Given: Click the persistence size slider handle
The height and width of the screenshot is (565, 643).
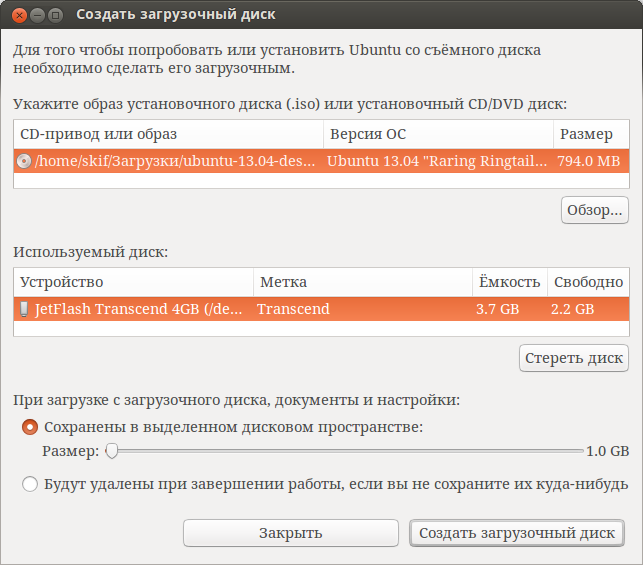Looking at the screenshot, I should (112, 451).
